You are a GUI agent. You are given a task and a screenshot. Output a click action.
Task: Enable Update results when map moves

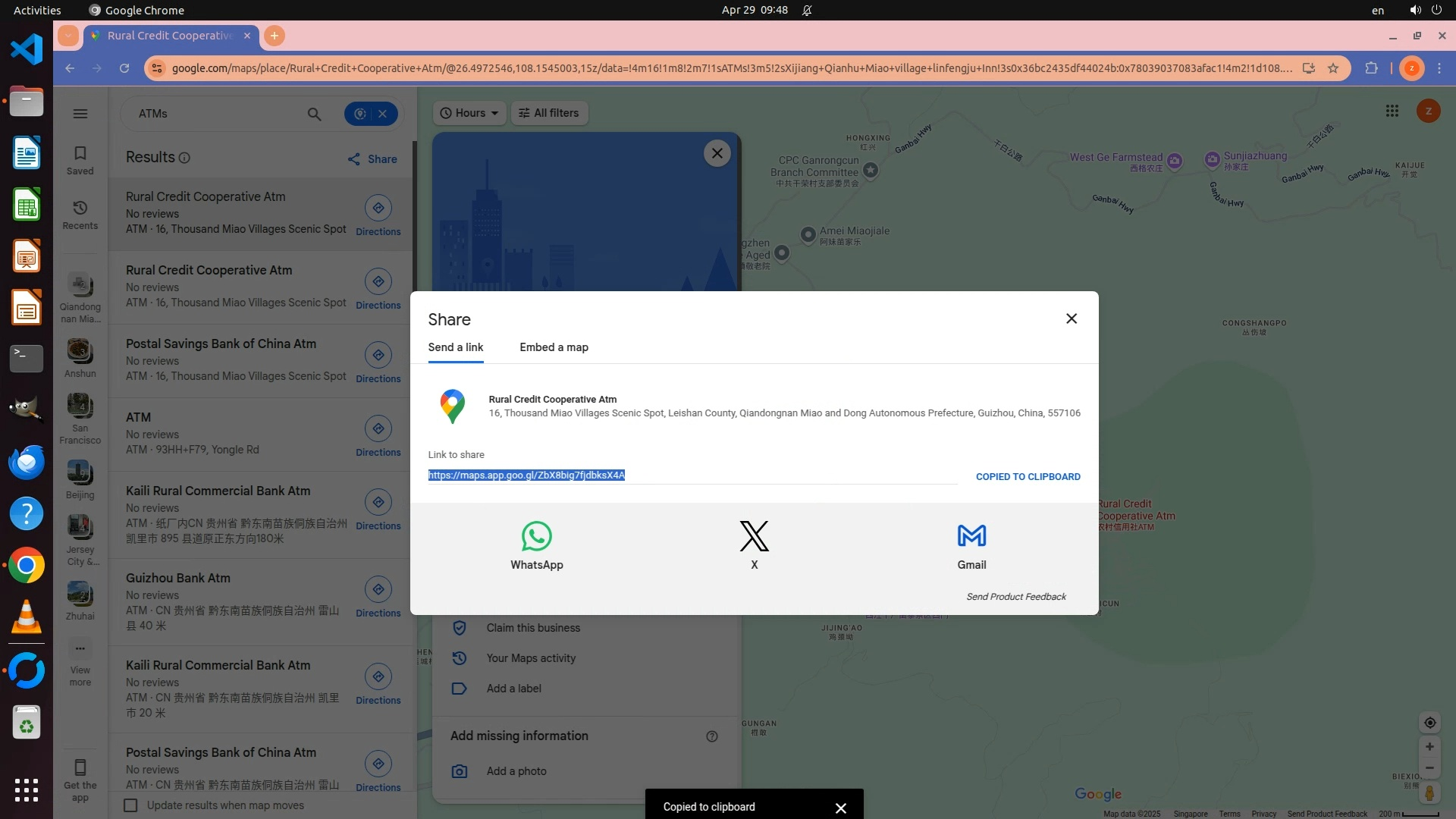[130, 805]
